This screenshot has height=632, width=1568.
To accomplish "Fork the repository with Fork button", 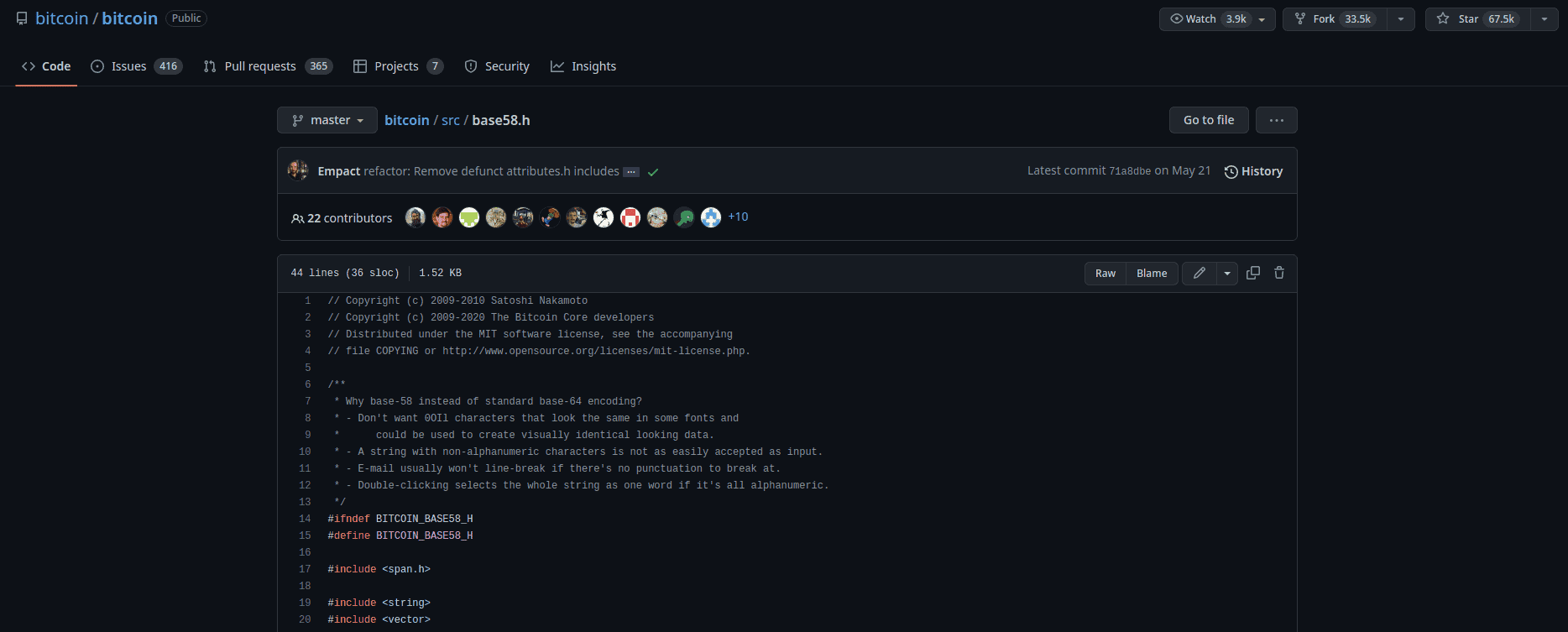I will [x=1335, y=18].
